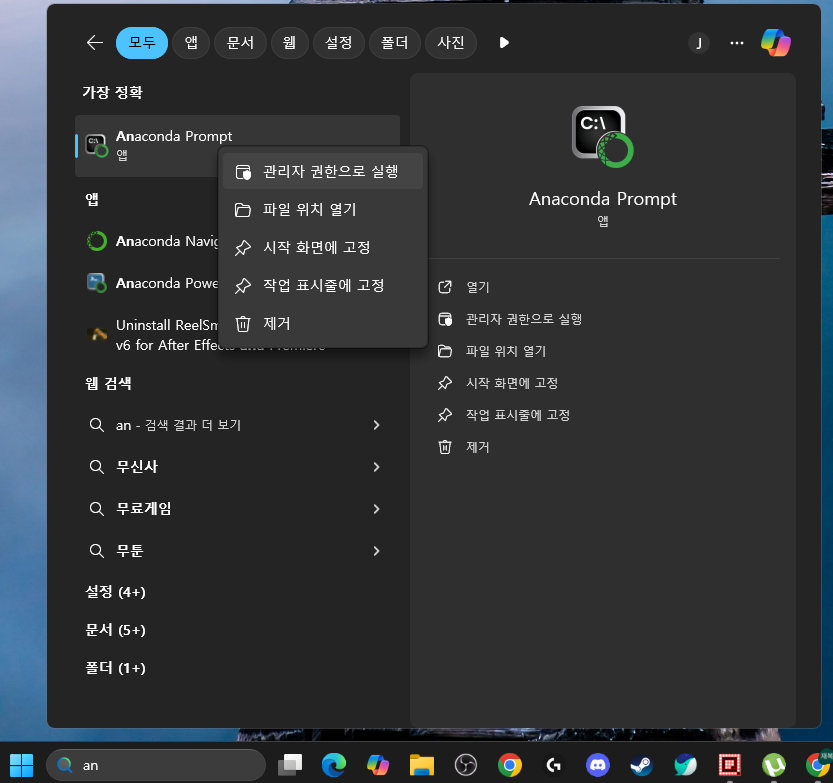Expand the 폴더 (1+) results group
Viewport: 833px width, 783px height.
coord(115,668)
